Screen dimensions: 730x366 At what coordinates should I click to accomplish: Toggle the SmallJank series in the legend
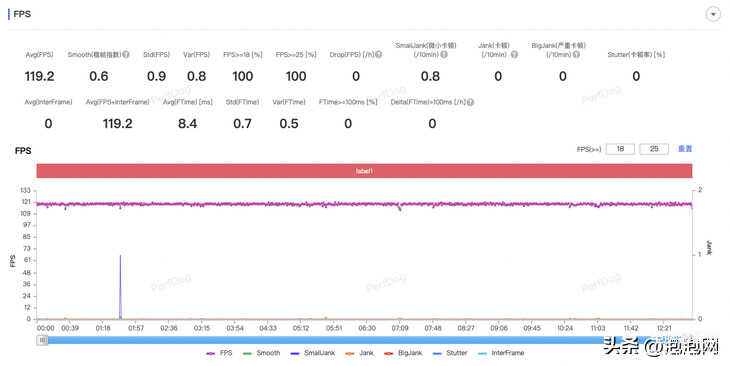[312, 353]
